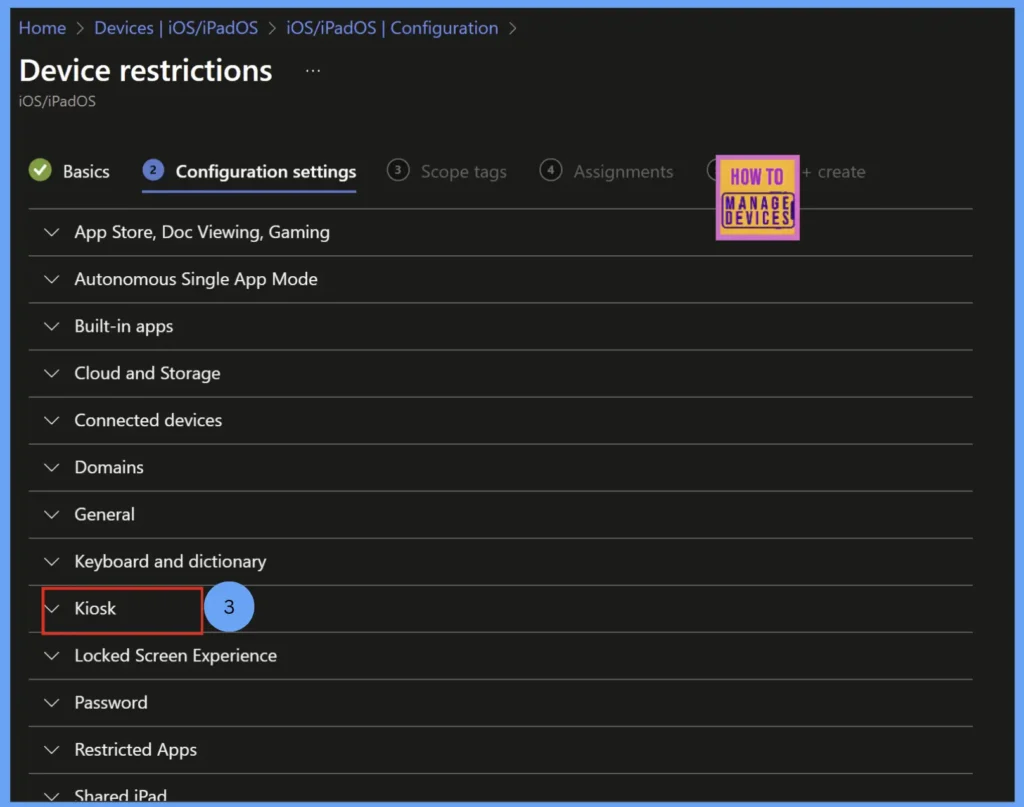Click the Cloud and Storage label
Screen dimensions: 1024x807
click(147, 373)
